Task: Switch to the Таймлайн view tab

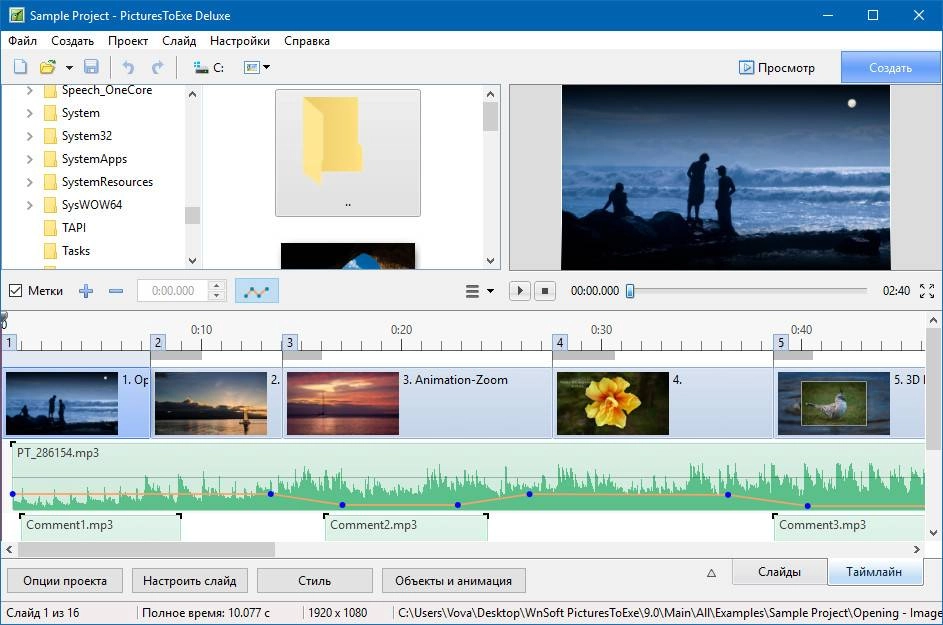Action: coord(874,571)
